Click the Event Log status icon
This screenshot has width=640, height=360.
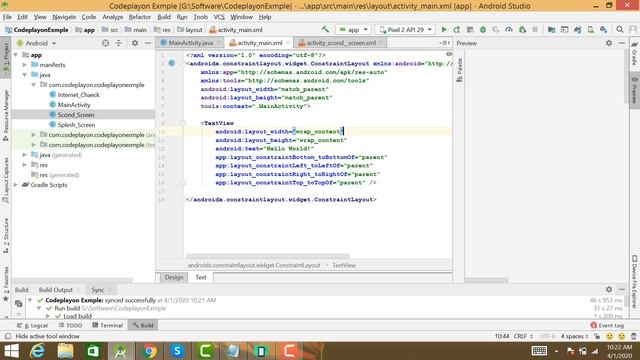(x=607, y=325)
